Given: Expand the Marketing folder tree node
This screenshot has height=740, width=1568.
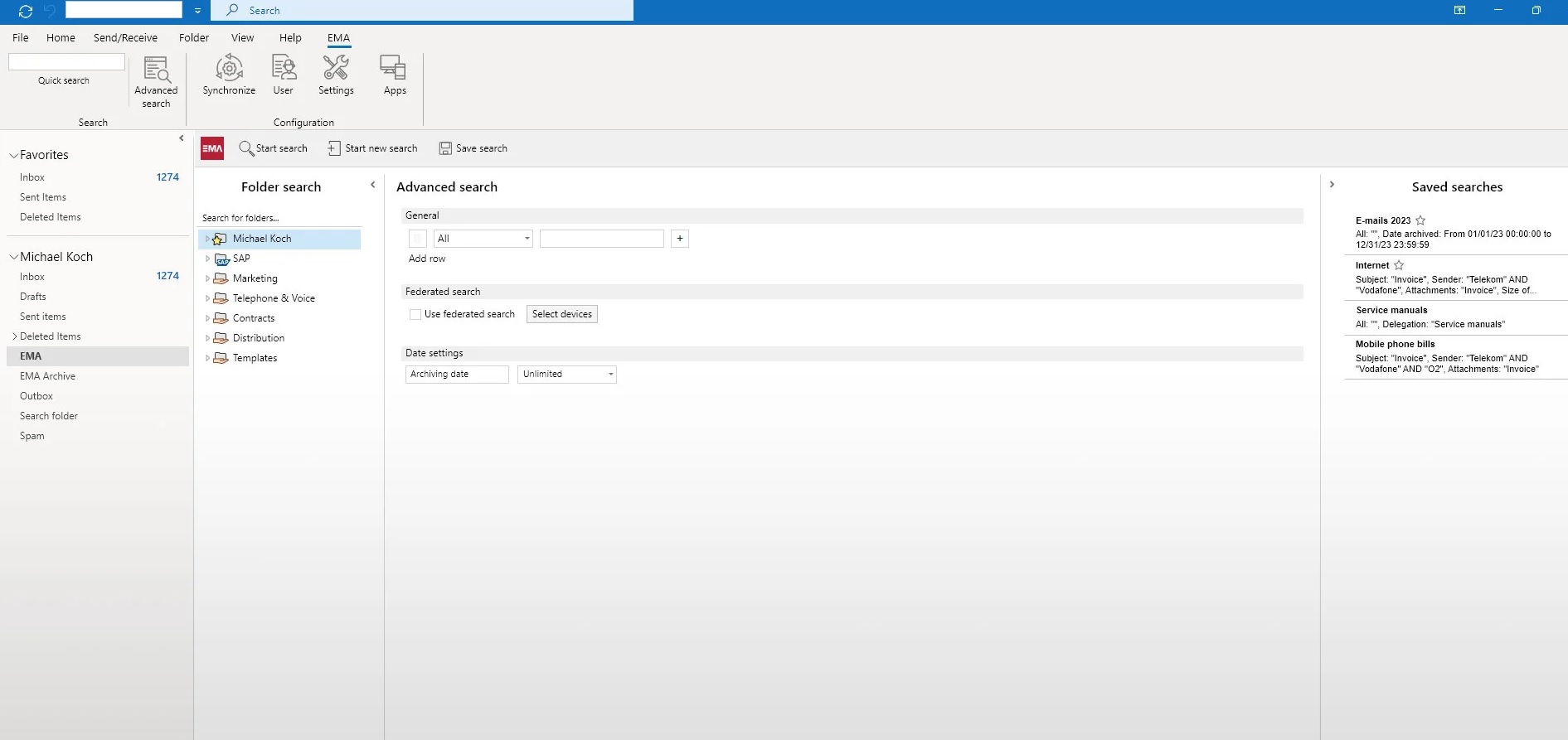Looking at the screenshot, I should pyautogui.click(x=207, y=278).
